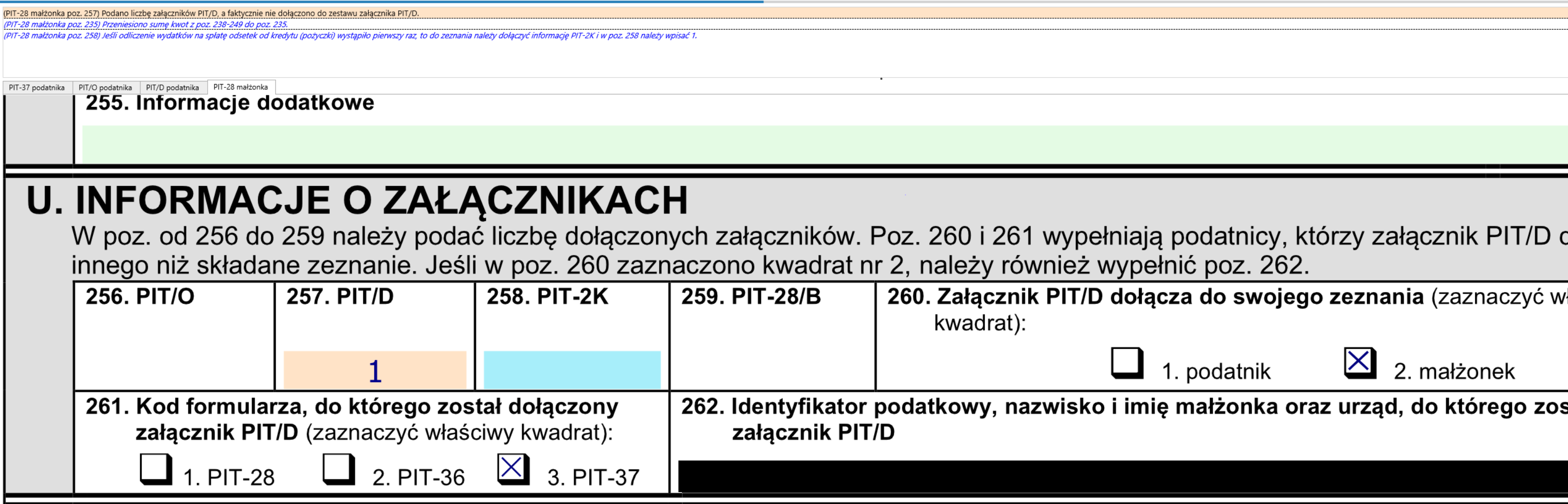Jump to the poz. 235 transferred sum message

[x=145, y=25]
